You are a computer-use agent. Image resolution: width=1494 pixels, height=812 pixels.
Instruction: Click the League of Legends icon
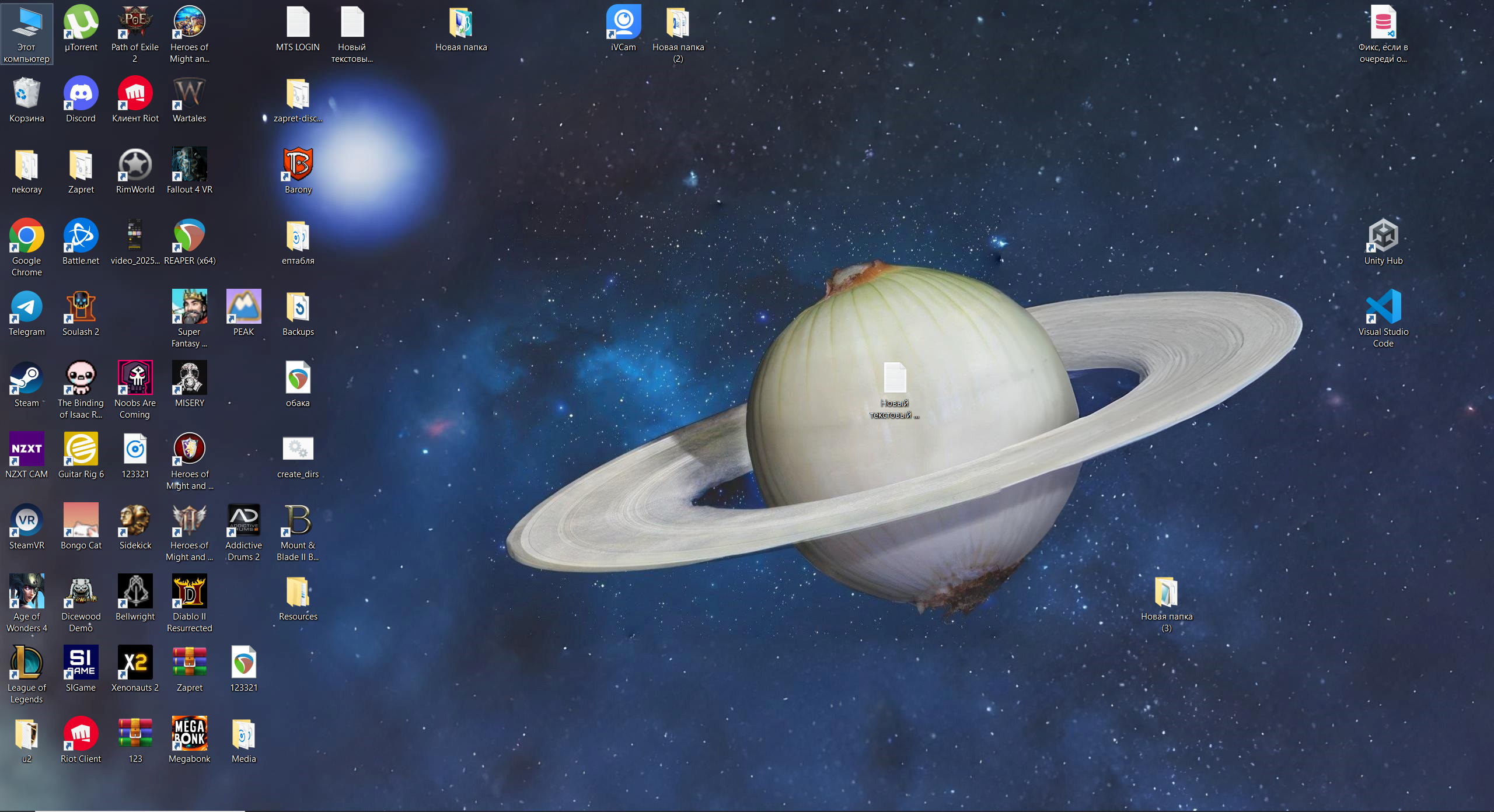coord(26,664)
